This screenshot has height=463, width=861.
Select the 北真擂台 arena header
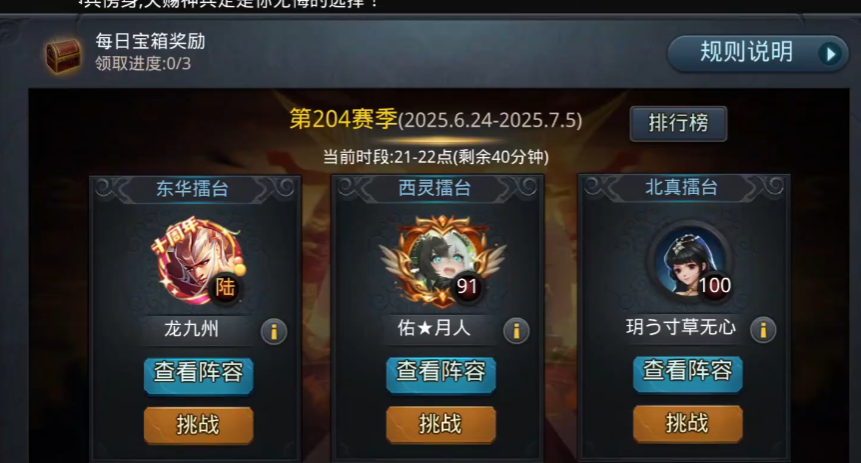pos(682,187)
